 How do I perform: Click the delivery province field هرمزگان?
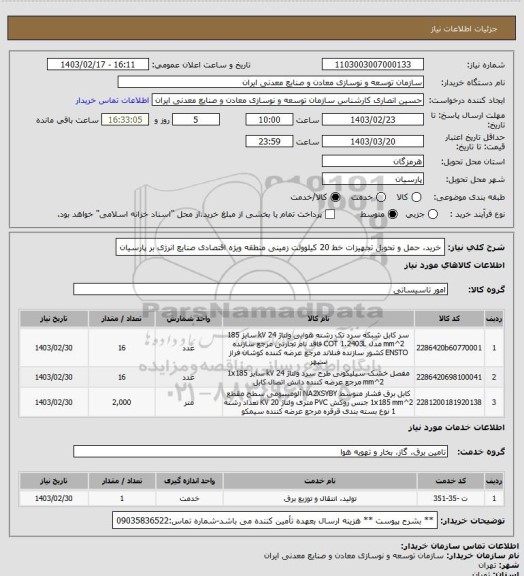pos(373,161)
